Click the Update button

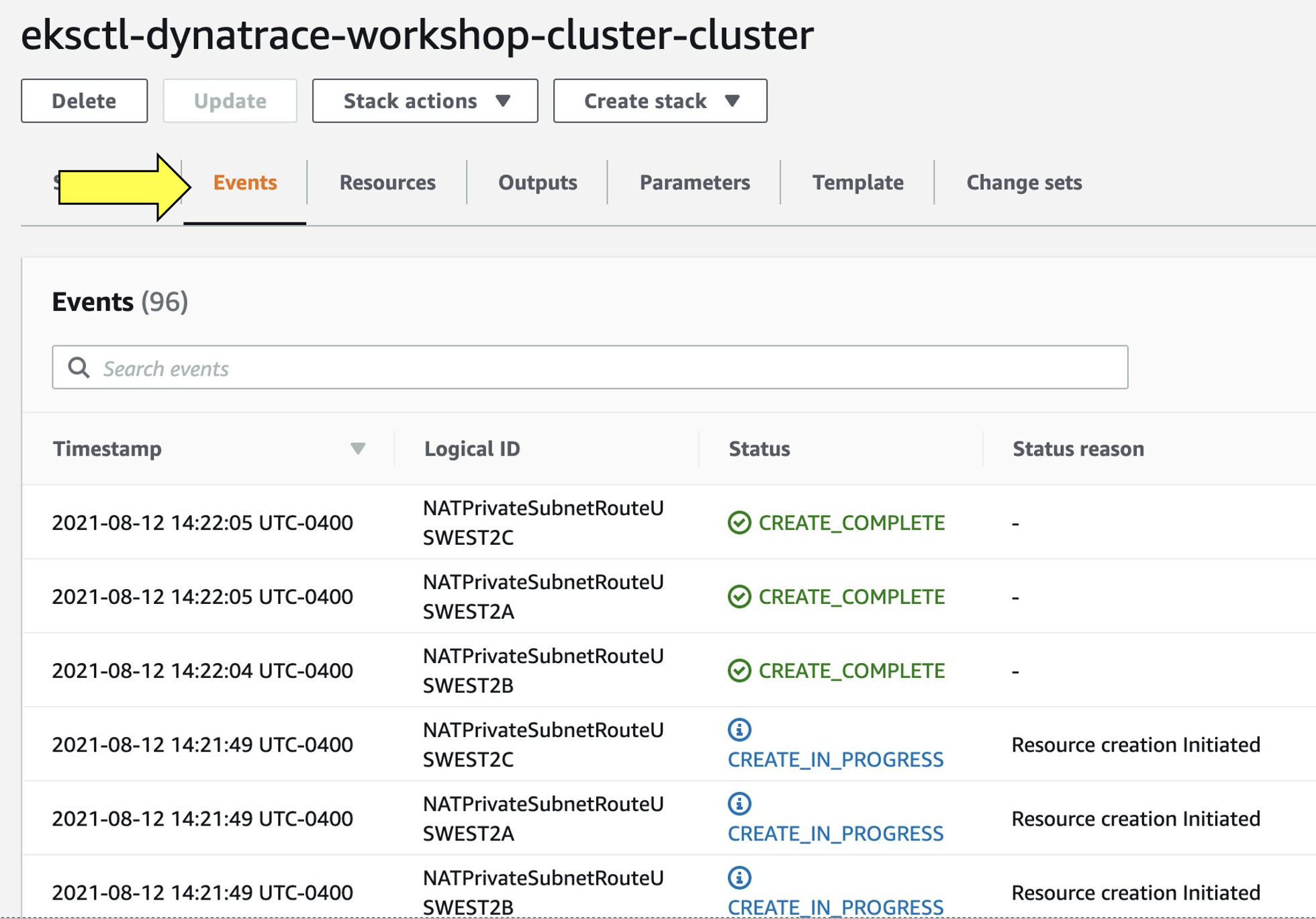[x=230, y=101]
